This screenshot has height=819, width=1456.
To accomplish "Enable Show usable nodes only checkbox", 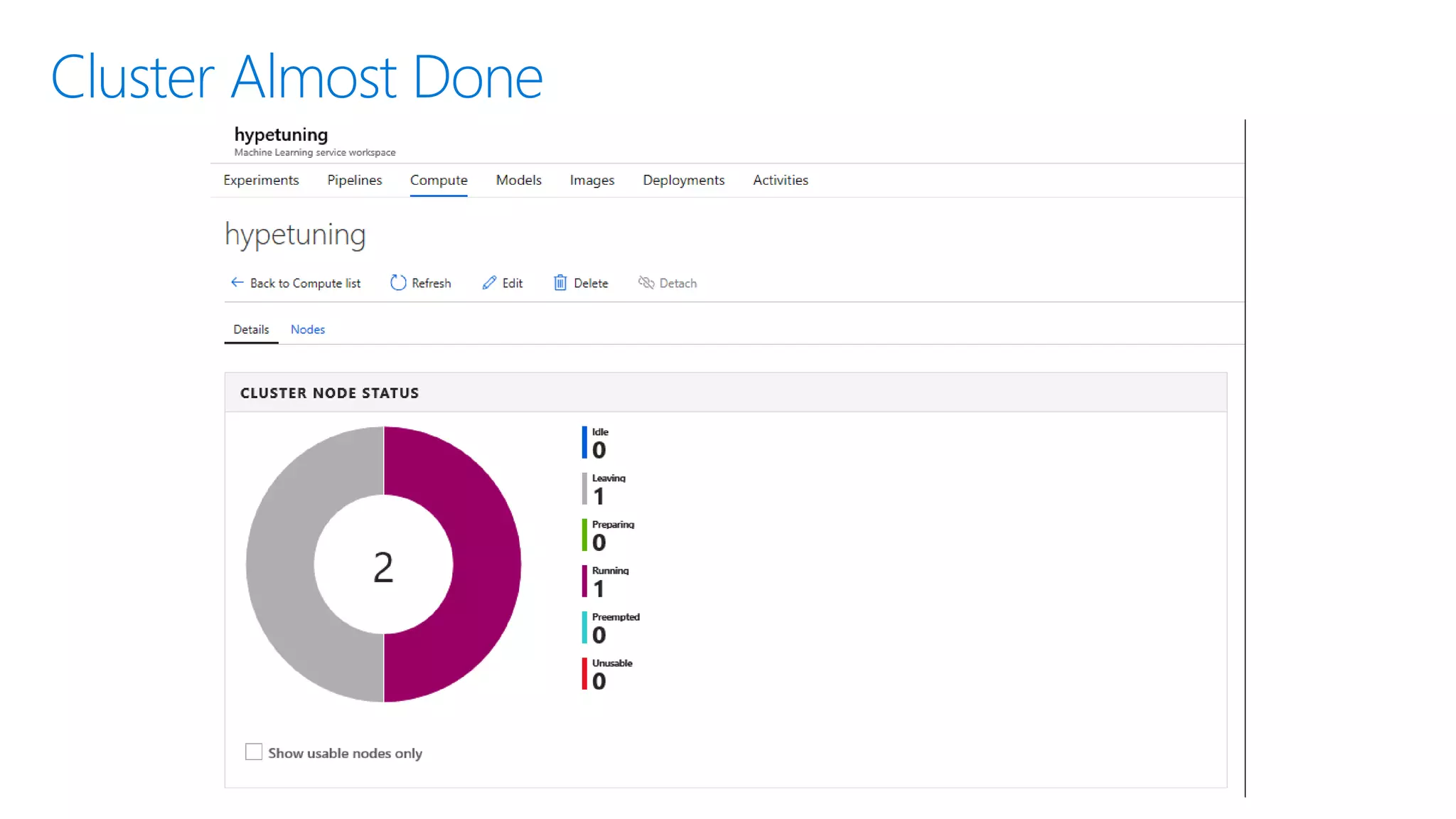I will tap(254, 752).
